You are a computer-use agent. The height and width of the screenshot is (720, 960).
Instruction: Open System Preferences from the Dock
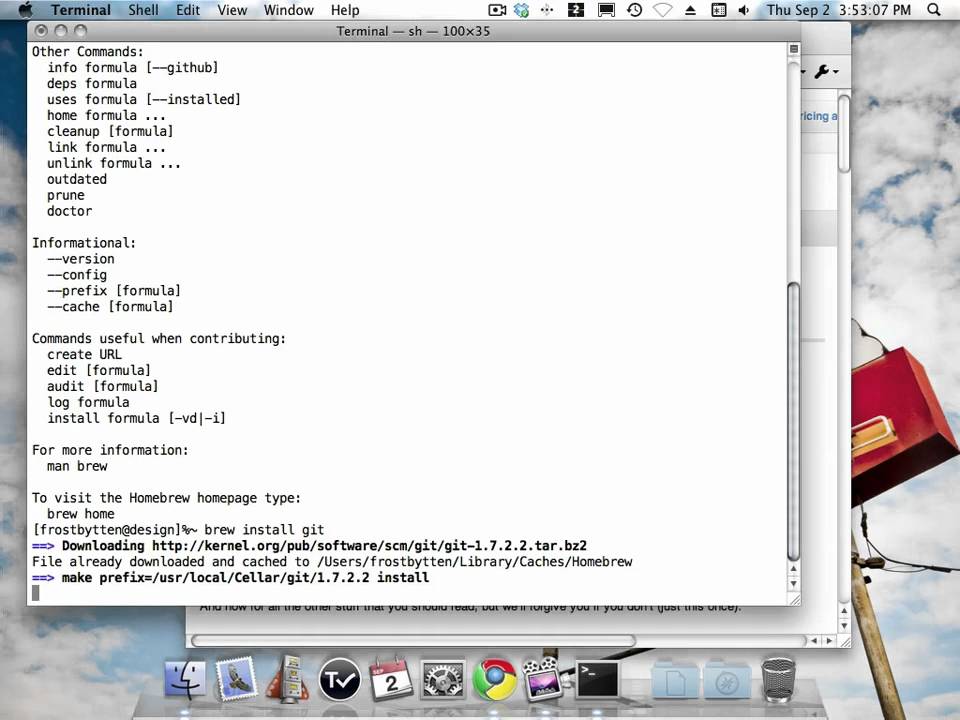point(442,679)
